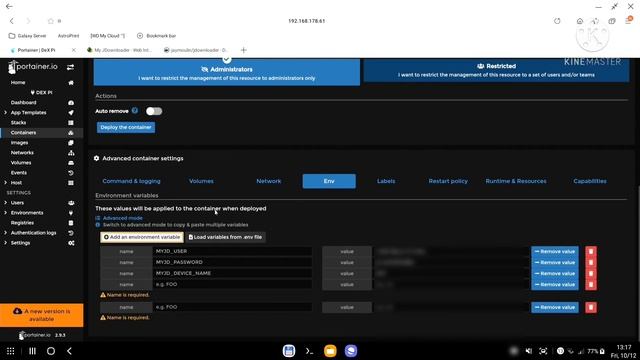Open a new browser tab

coord(244,50)
